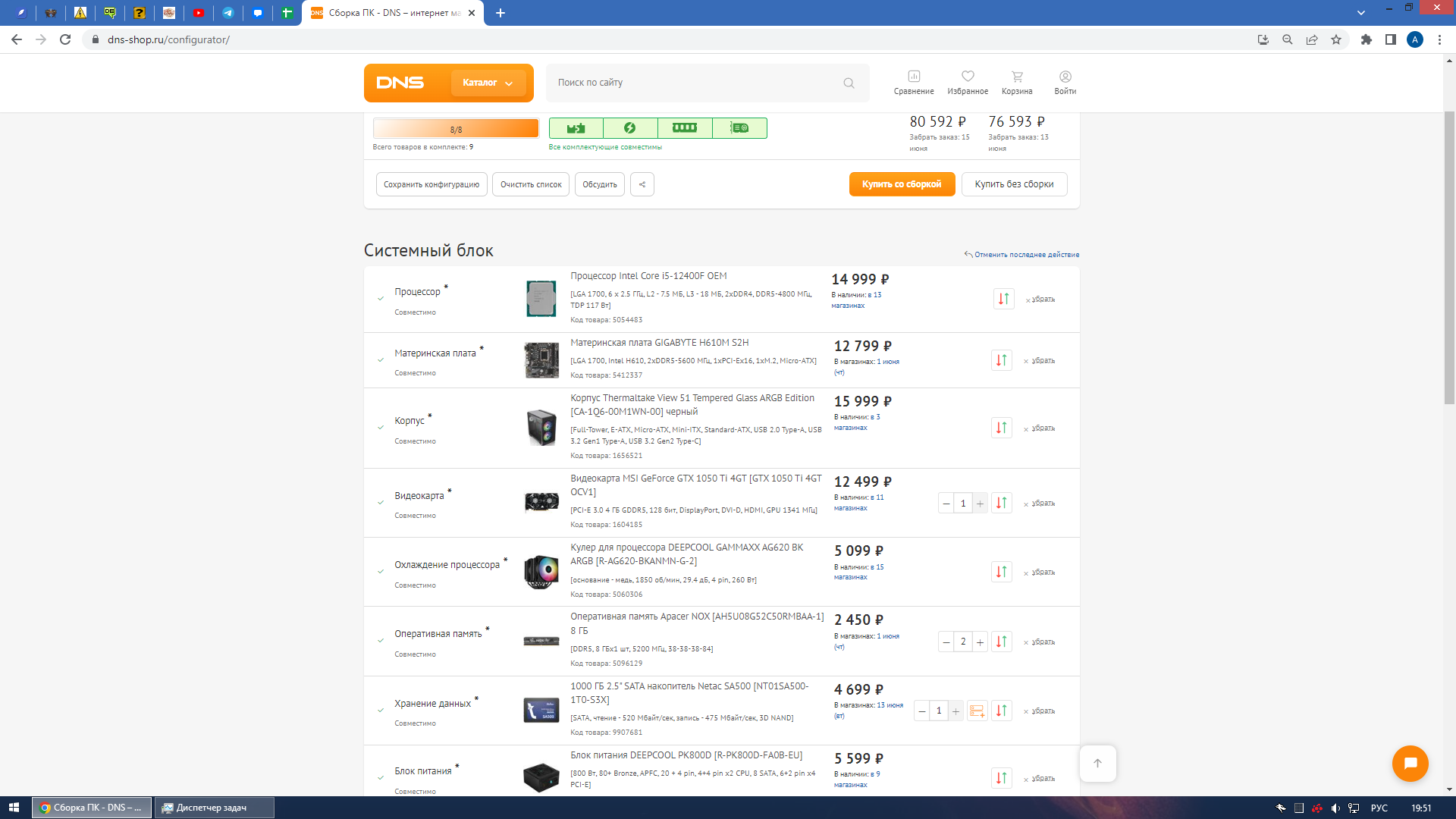
Task: Click the address bar URL
Action: [x=168, y=39]
